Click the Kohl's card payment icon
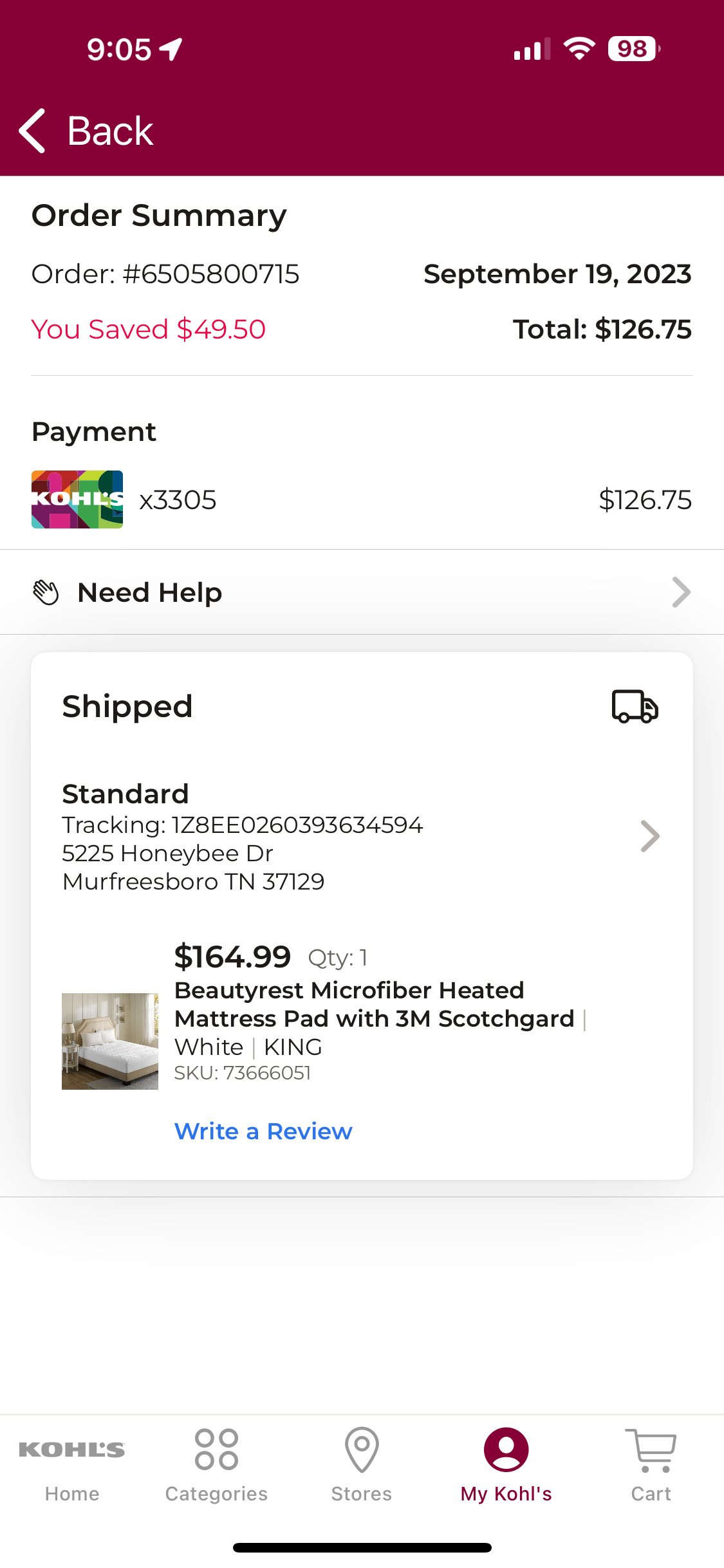Screen dimensions: 724x1568 pyautogui.click(x=77, y=499)
